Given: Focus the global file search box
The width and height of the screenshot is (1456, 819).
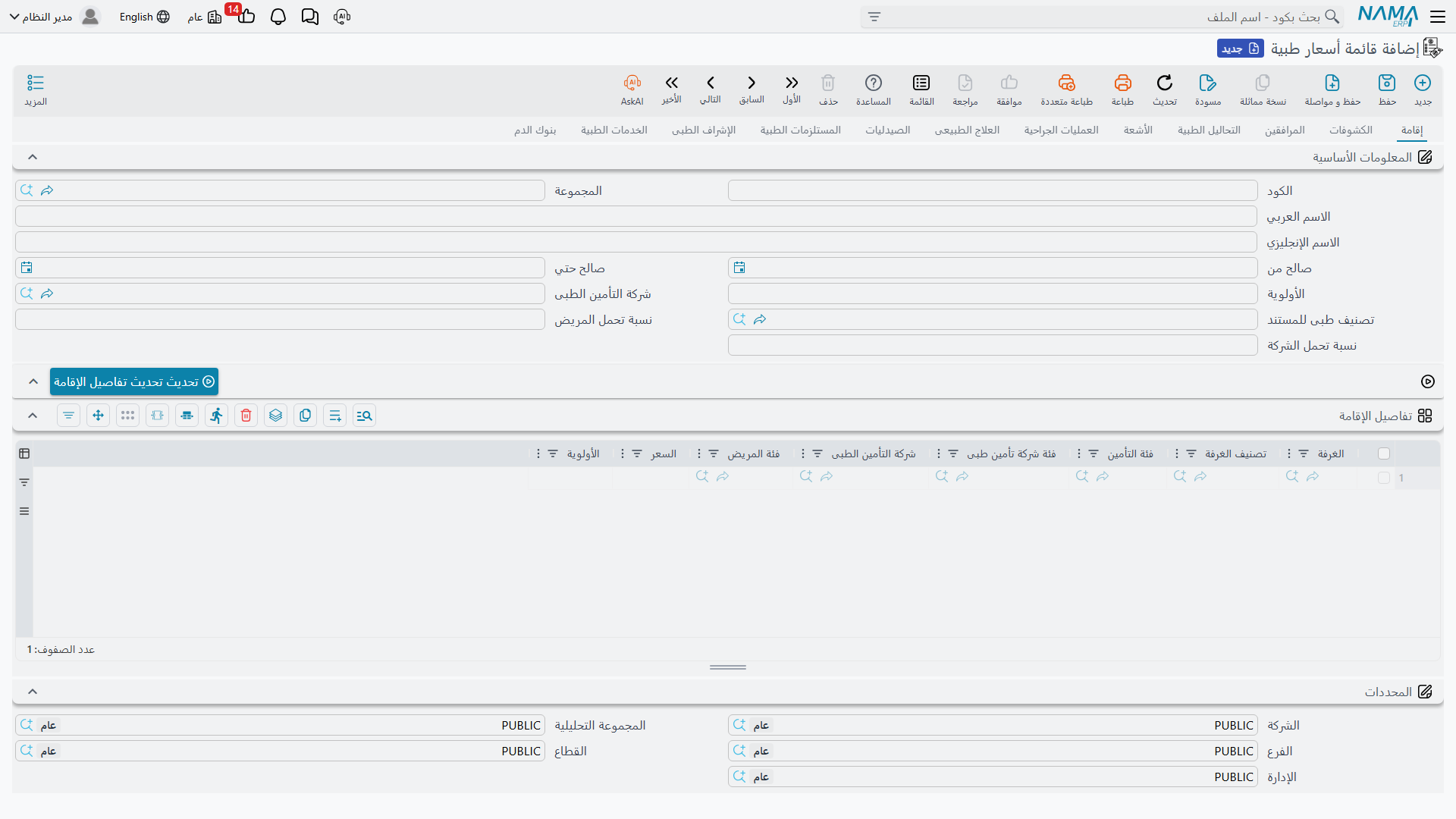Looking at the screenshot, I should [x=1102, y=17].
